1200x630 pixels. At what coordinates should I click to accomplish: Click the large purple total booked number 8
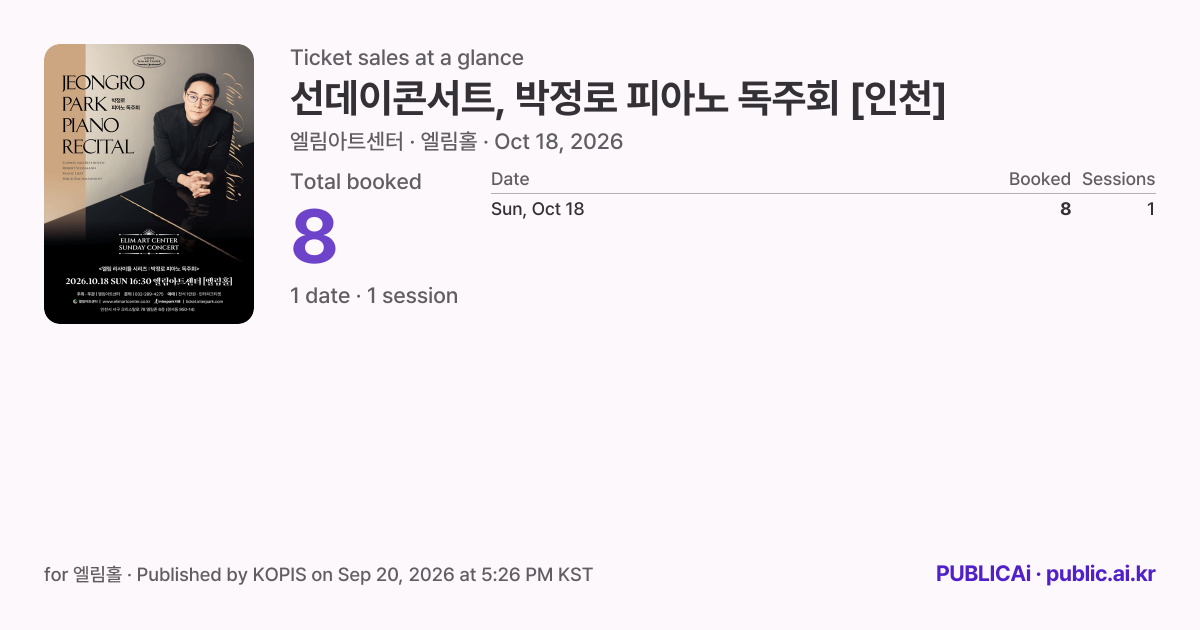click(314, 237)
